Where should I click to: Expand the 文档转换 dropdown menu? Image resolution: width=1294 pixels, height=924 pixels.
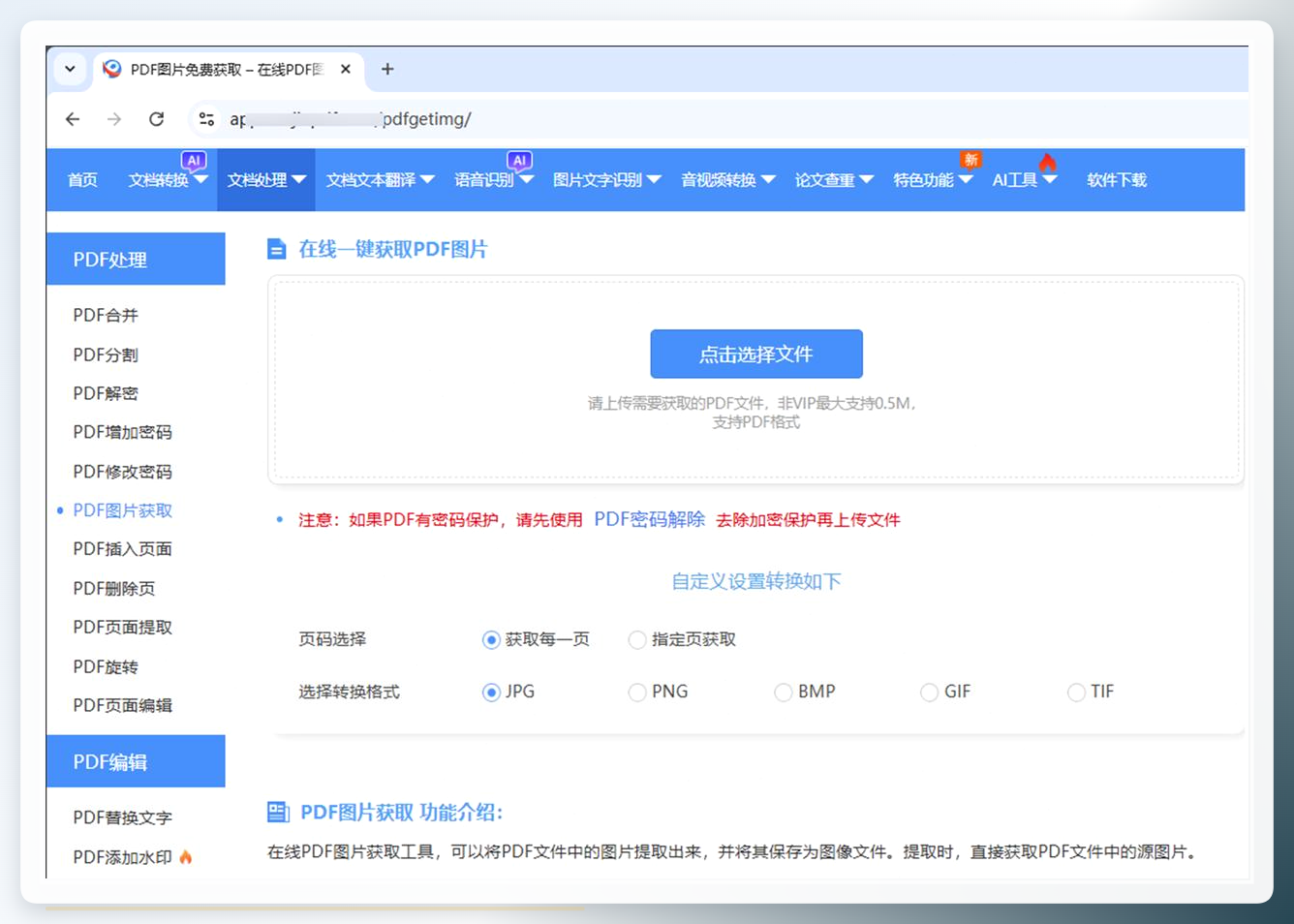click(x=169, y=180)
